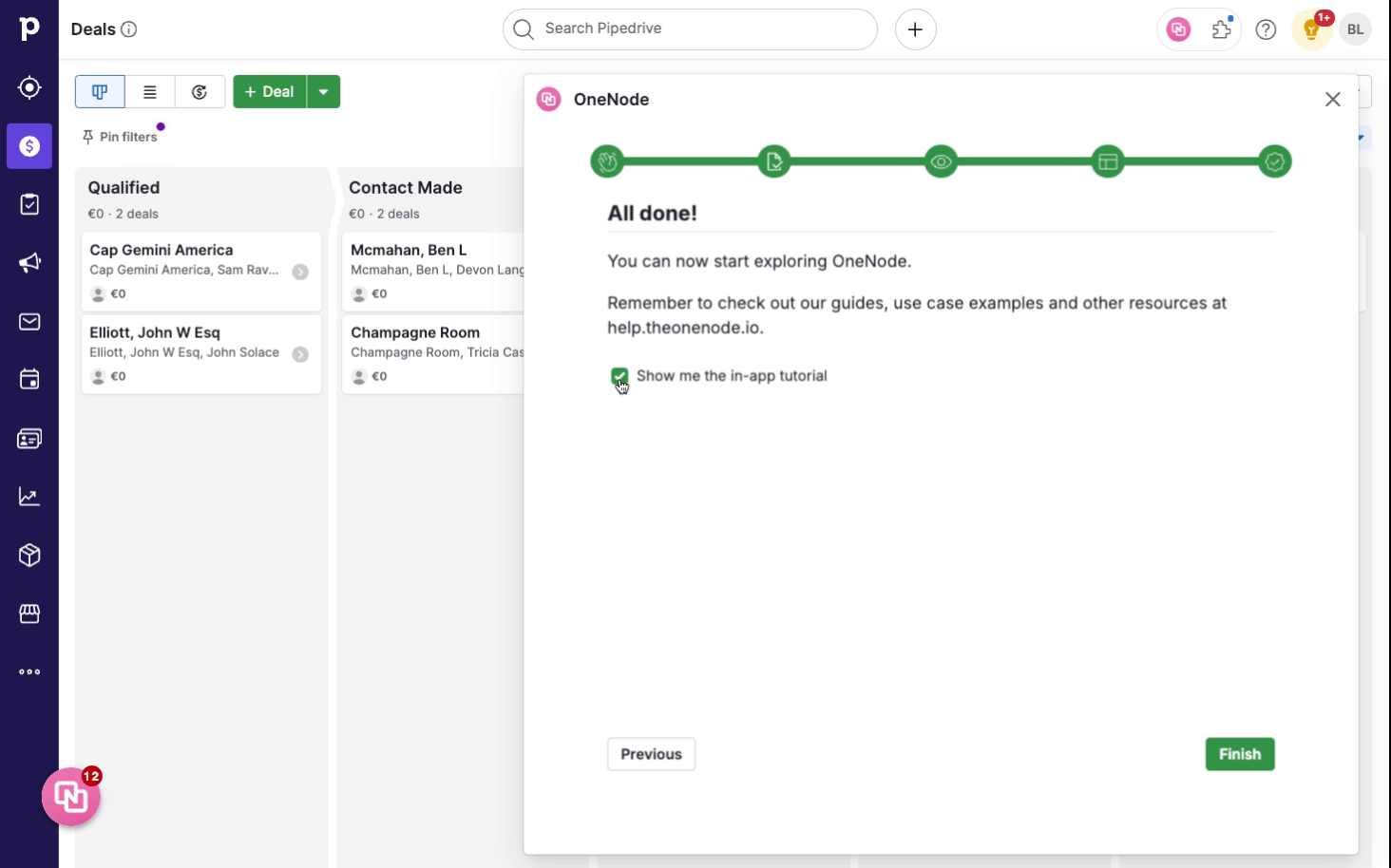Open Products box icon in sidebar
Screen dimensions: 1391x868
coord(29,556)
